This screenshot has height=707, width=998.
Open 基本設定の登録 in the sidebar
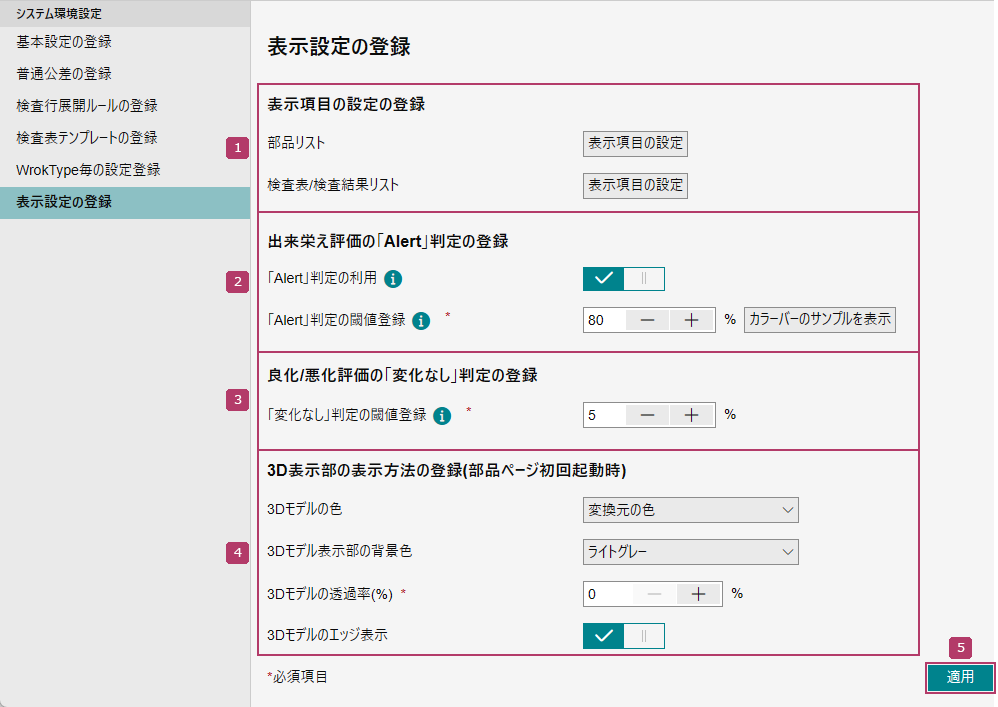point(64,42)
